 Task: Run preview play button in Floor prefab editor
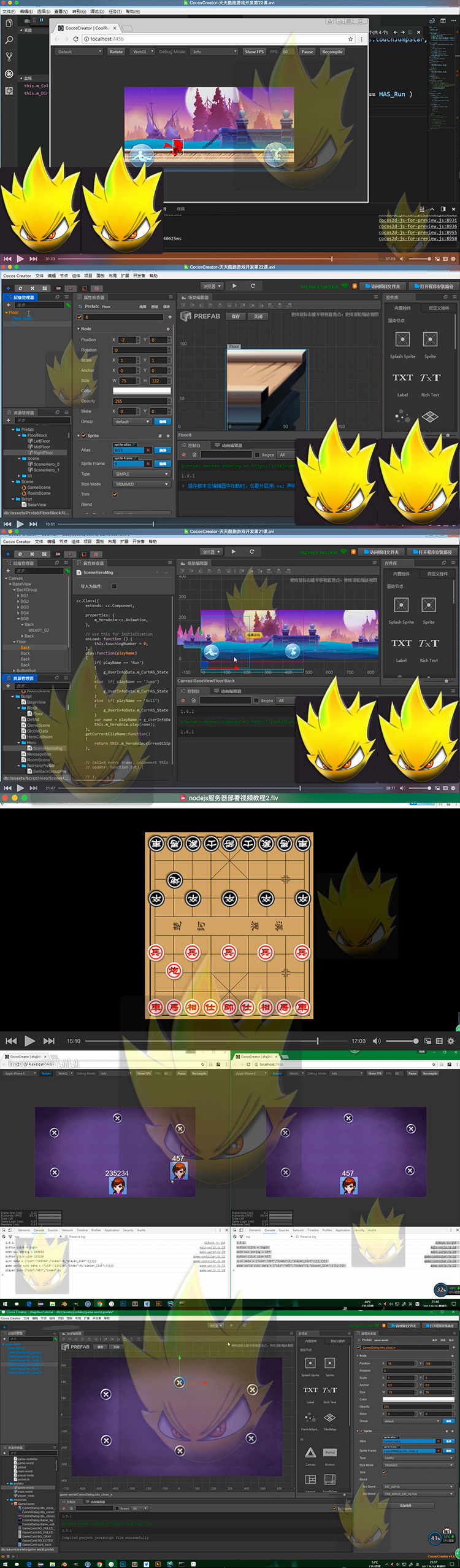(x=234, y=285)
